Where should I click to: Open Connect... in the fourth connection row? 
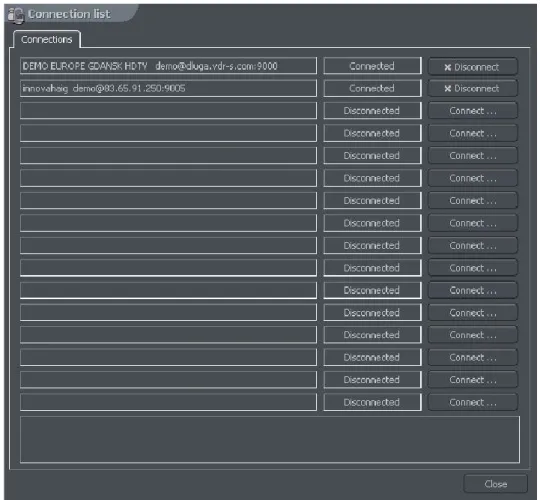pyautogui.click(x=472, y=133)
